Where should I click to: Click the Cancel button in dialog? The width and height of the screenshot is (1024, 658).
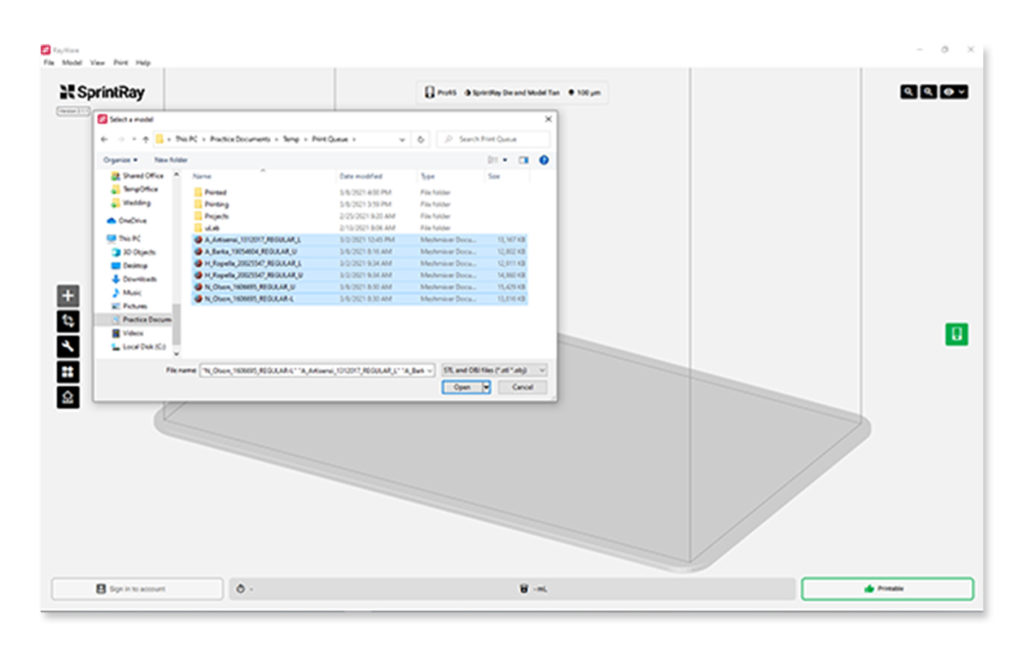[x=522, y=387]
